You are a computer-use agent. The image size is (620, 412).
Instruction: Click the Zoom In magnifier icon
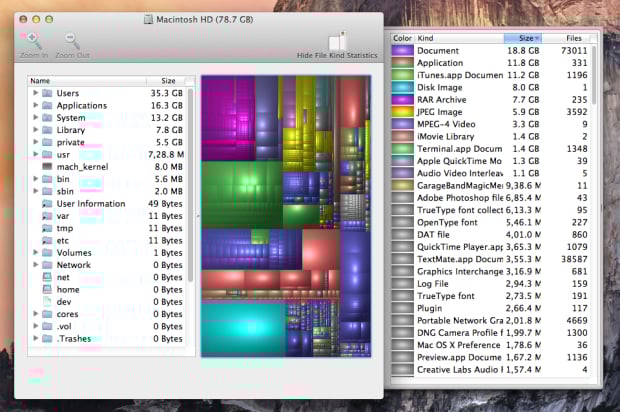33,41
